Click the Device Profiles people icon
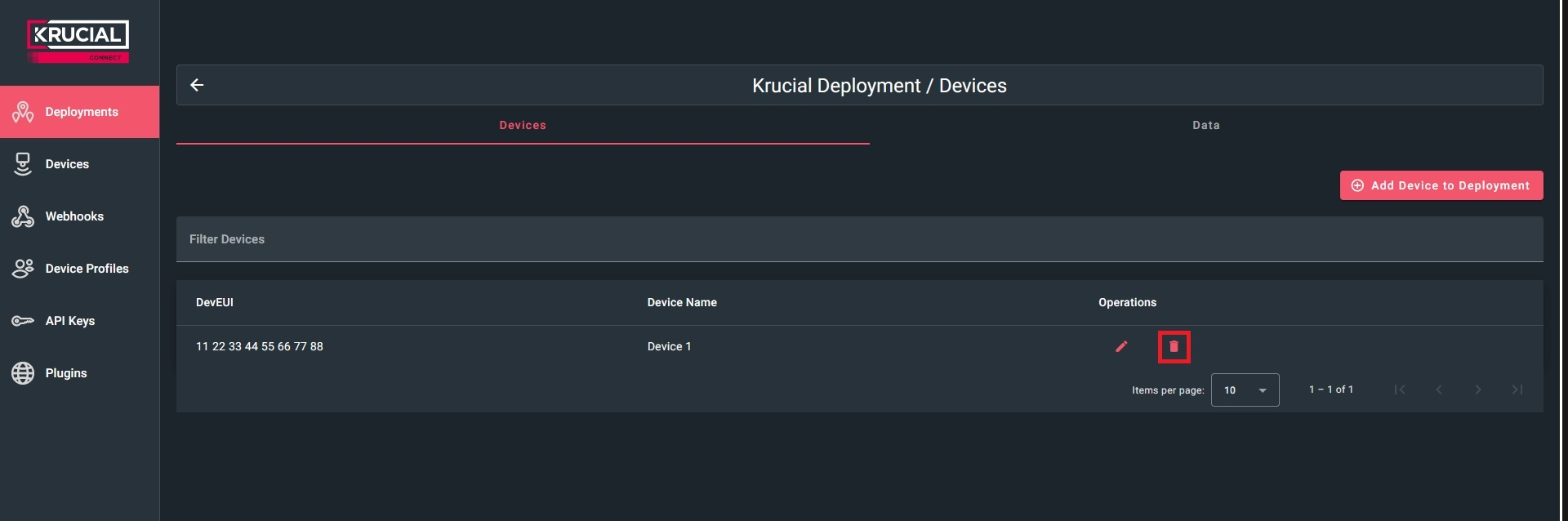The height and width of the screenshot is (521, 1568). tap(23, 269)
